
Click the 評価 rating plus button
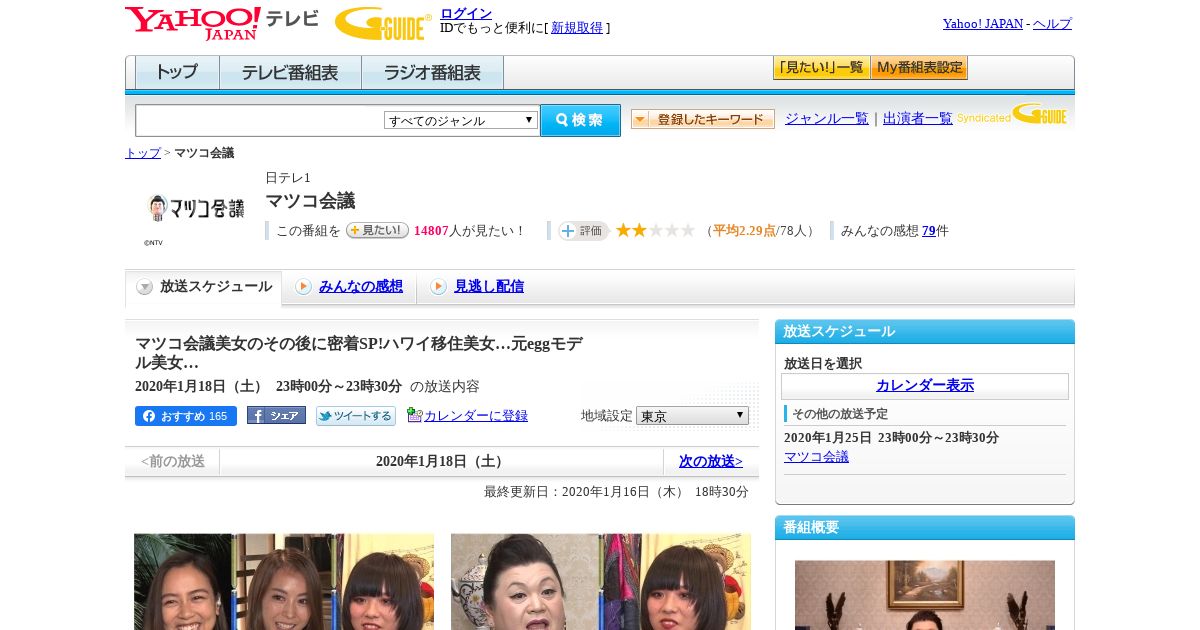583,231
